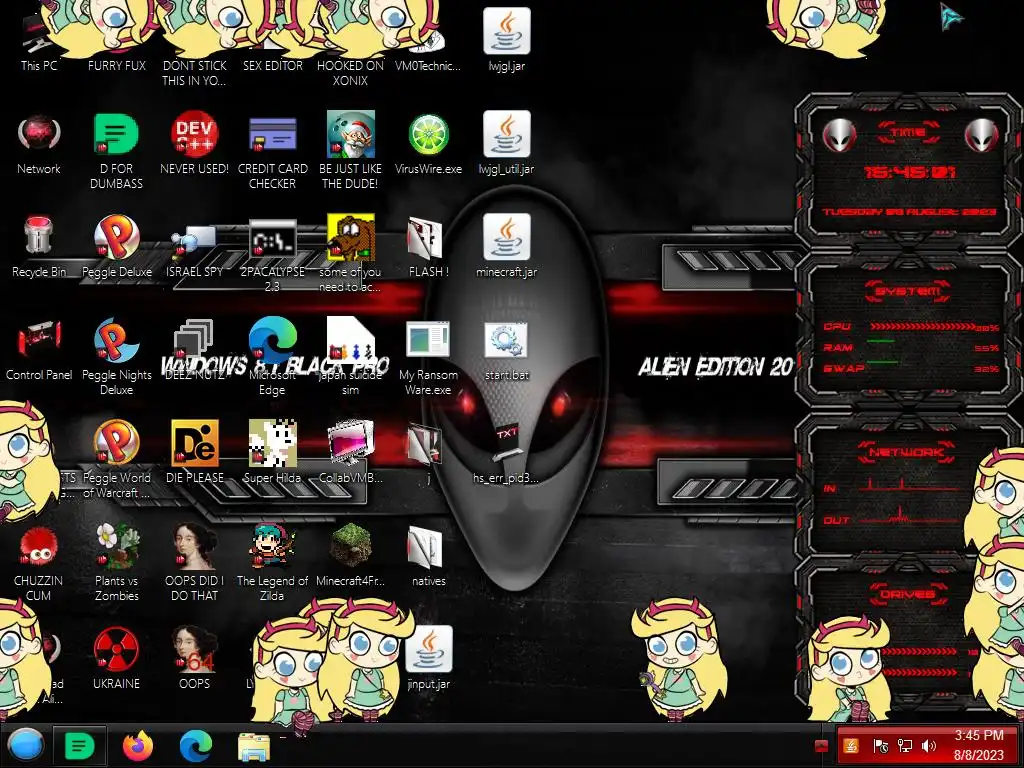The image size is (1024, 768).
Task: Open the Minecraft4Fr... grass block icon
Action: [351, 545]
